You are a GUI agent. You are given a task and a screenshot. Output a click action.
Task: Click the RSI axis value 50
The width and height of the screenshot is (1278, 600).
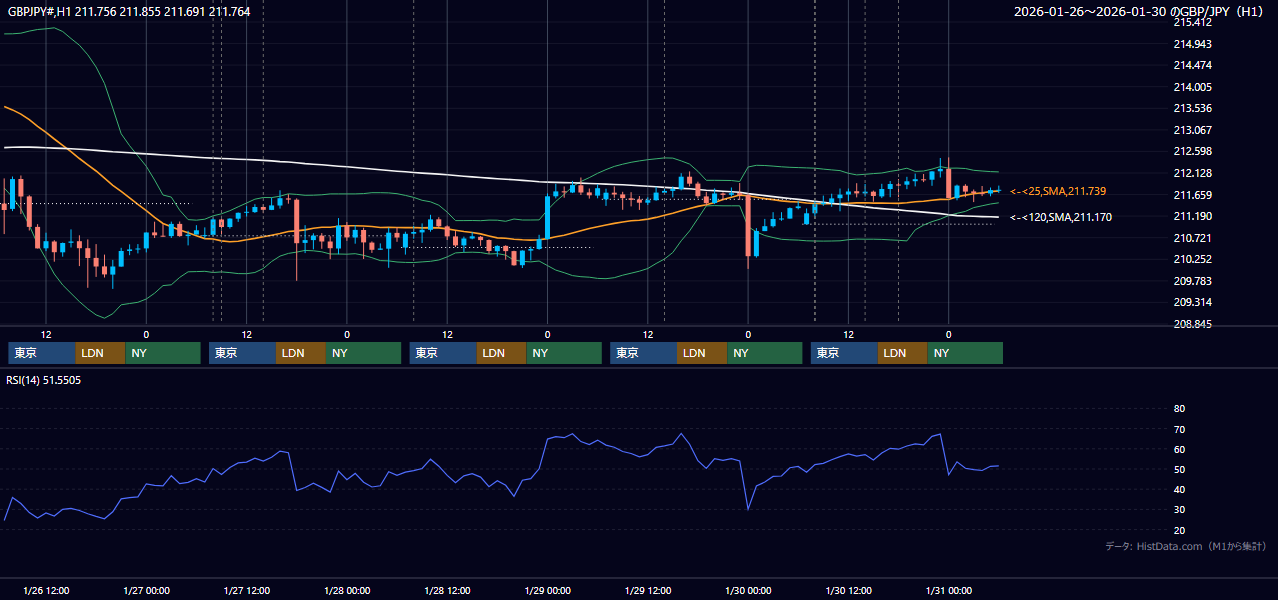coord(1179,469)
